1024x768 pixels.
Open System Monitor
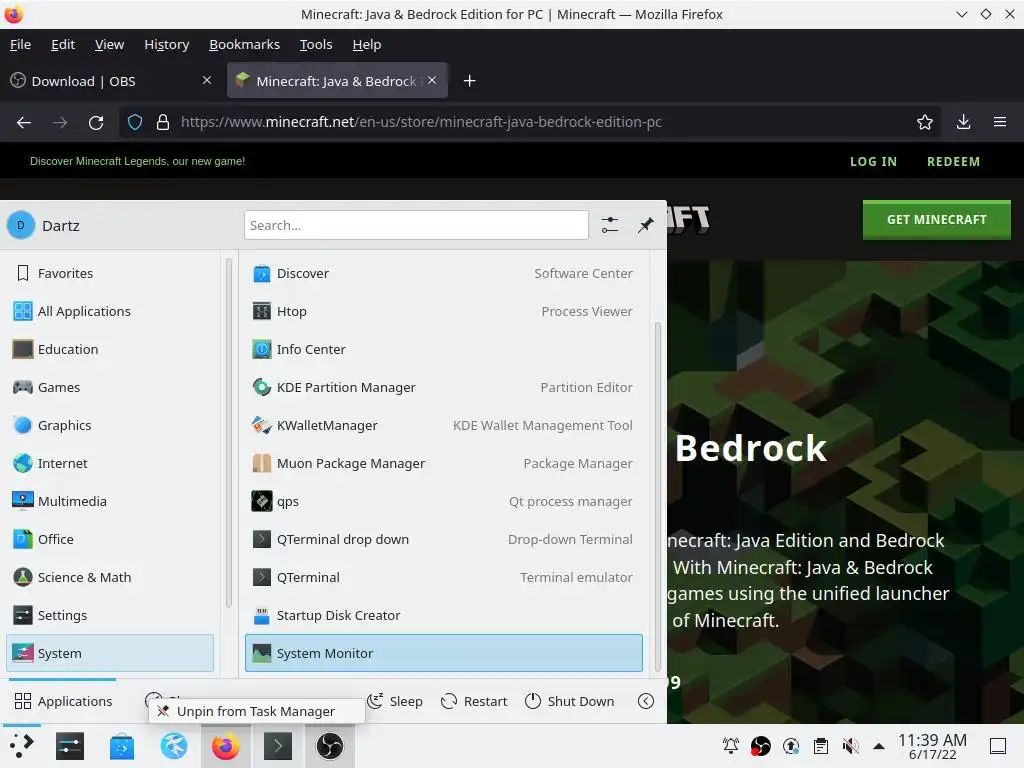pyautogui.click(x=443, y=653)
